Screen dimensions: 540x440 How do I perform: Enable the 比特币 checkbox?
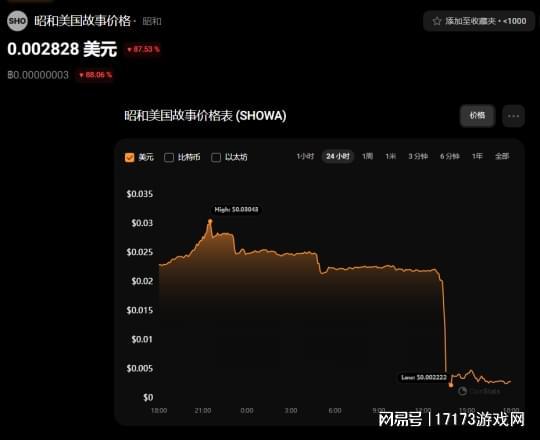[x=169, y=157]
